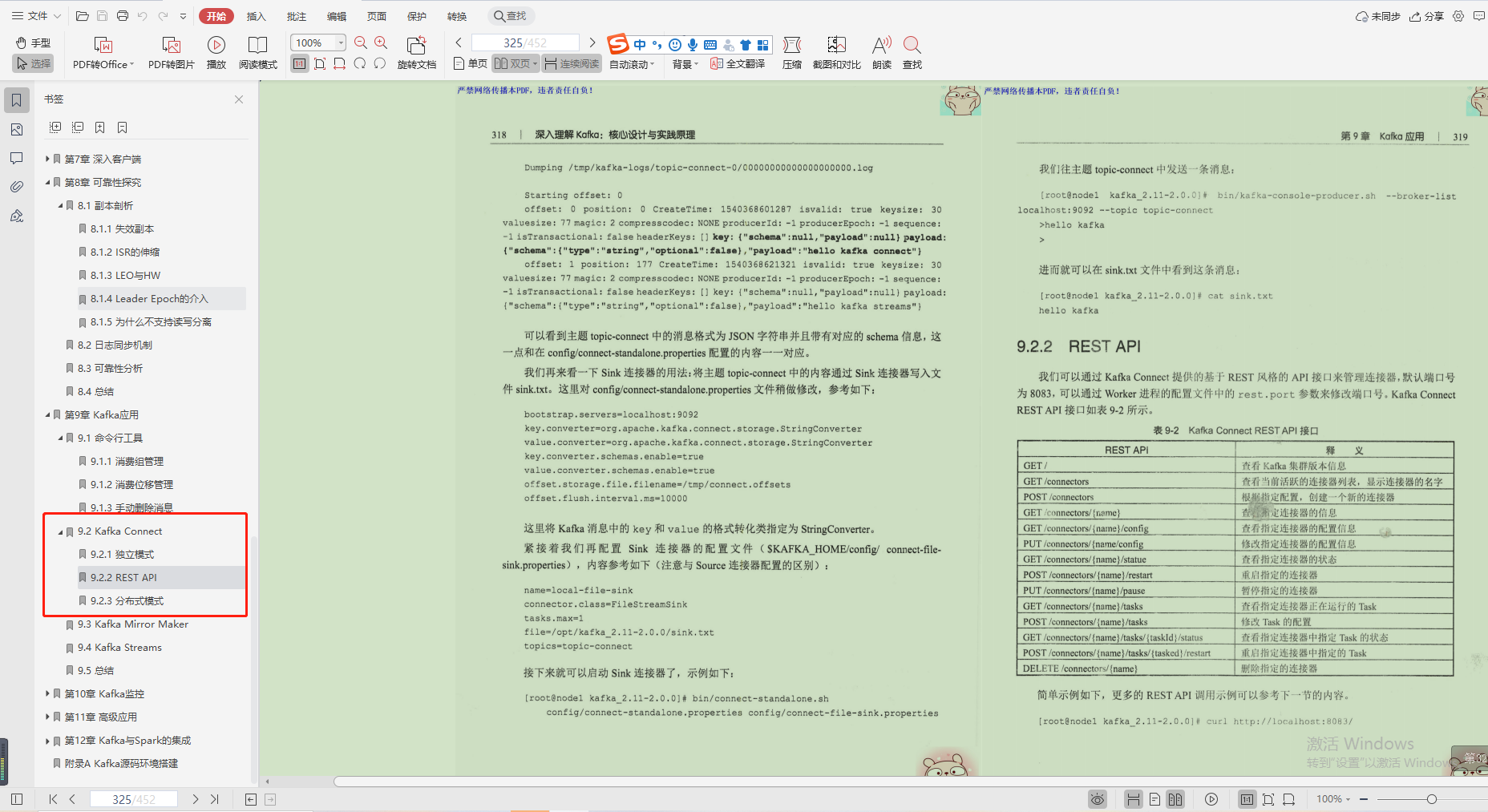1488x812 pixels.
Task: Expand the 第12章 Kafka与Spark的集成 bookmark
Action: [x=47, y=741]
